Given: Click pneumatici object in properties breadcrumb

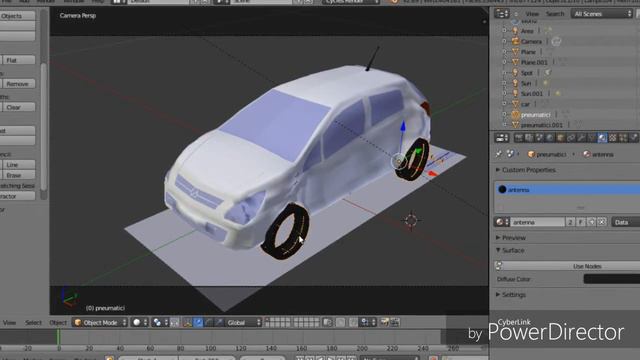Looking at the screenshot, I should pyautogui.click(x=547, y=154).
